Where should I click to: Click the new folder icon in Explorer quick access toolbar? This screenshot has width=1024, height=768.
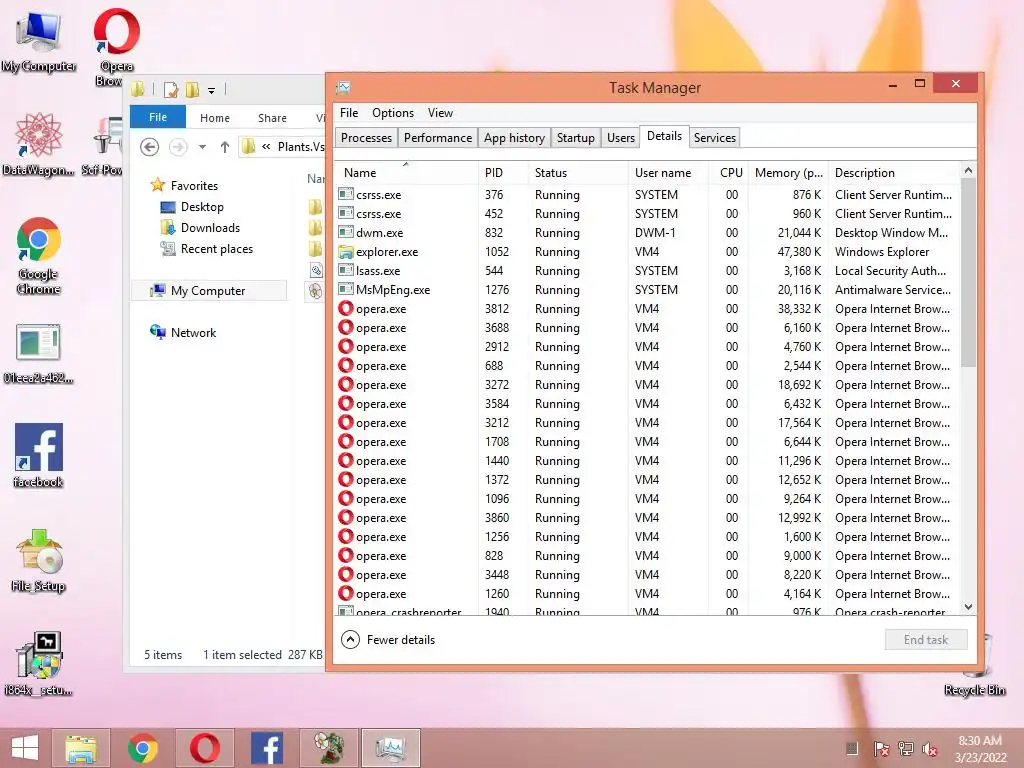coord(192,89)
